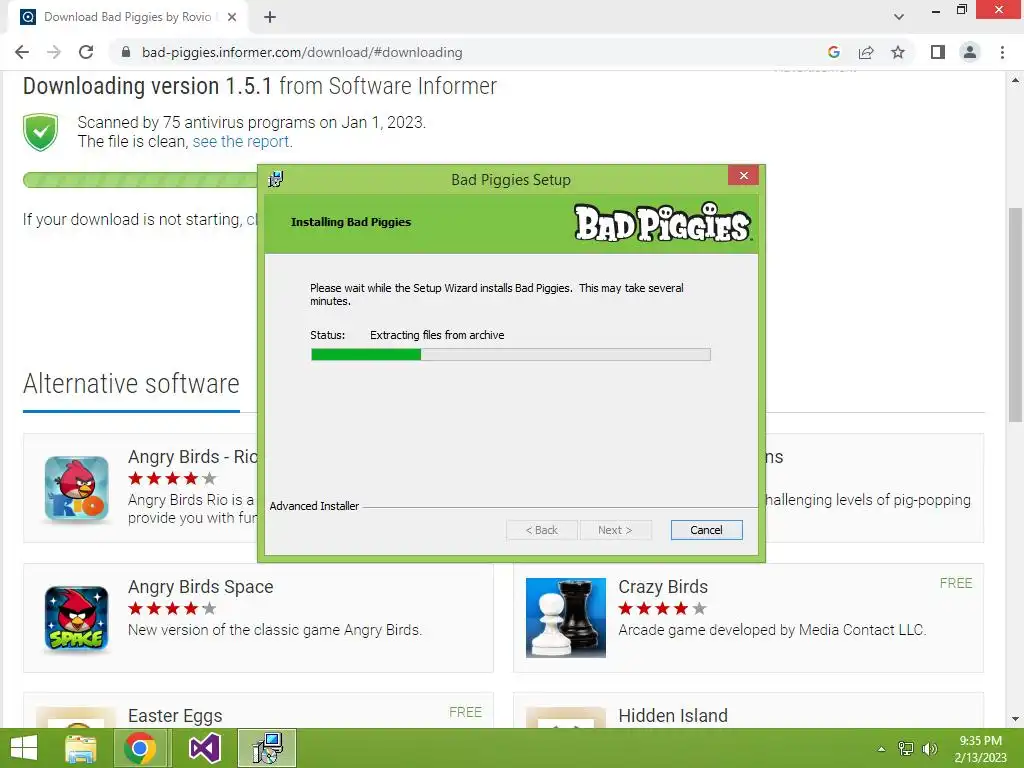The height and width of the screenshot is (768, 1024).
Task: Click the disabled < Back button
Action: (x=541, y=530)
